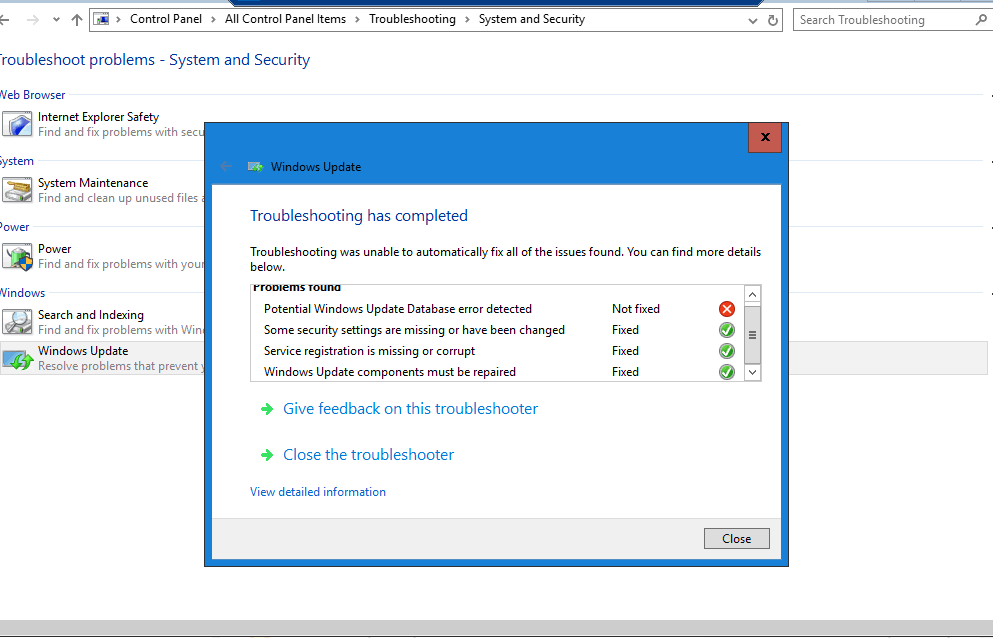This screenshot has width=993, height=638.
Task: Expand chevron after All Control Panel Items
Action: [357, 20]
